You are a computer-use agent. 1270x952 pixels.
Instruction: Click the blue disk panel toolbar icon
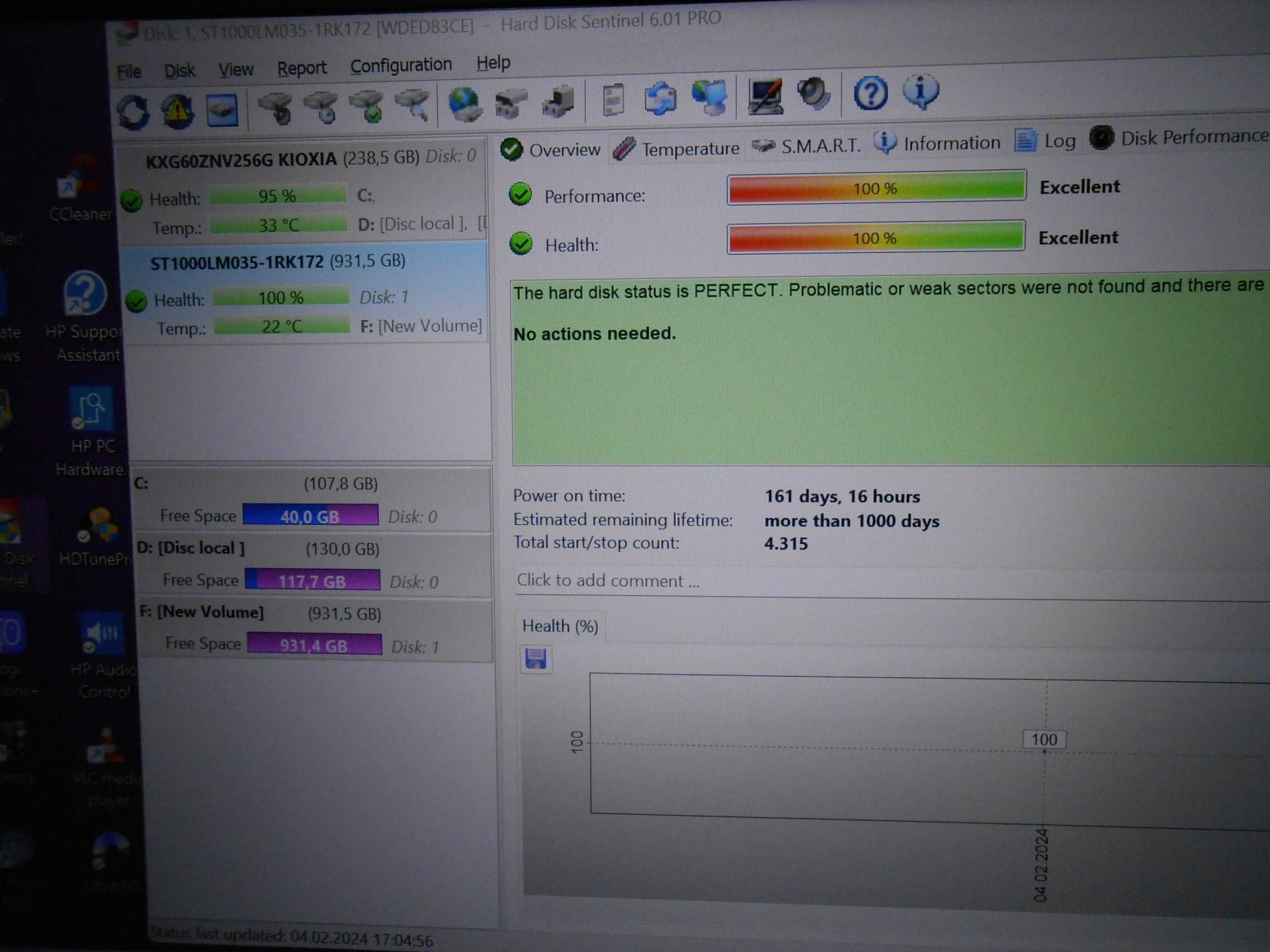223,110
